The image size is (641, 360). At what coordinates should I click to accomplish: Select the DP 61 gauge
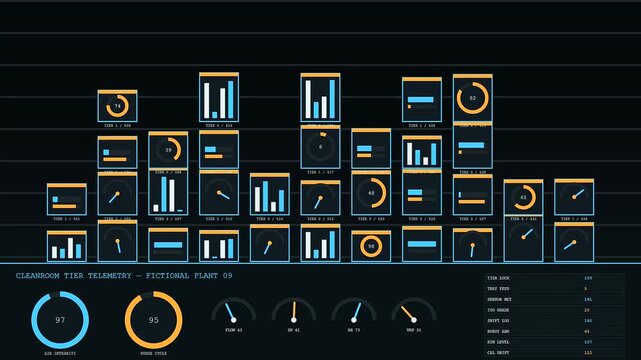click(x=294, y=315)
